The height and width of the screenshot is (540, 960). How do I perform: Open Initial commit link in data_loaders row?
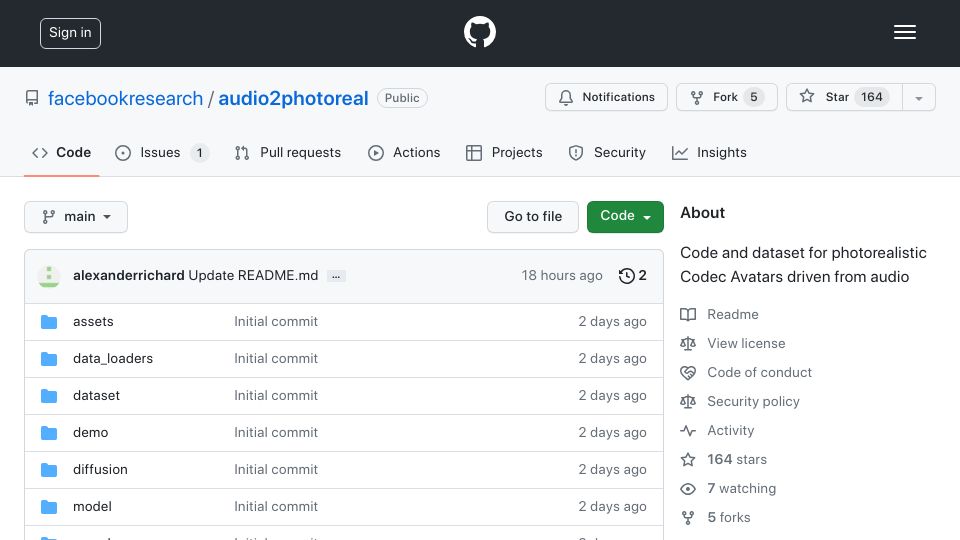coord(276,358)
